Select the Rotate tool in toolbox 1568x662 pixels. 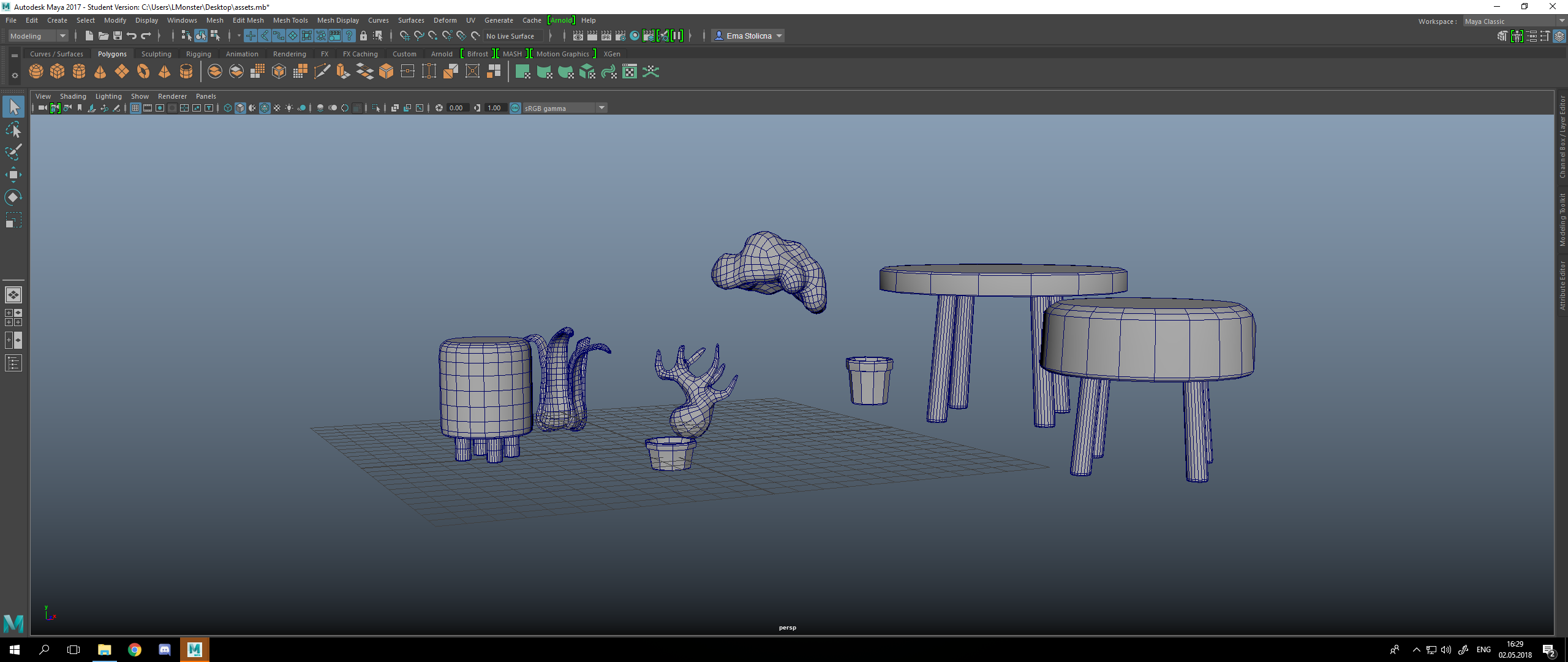(13, 197)
